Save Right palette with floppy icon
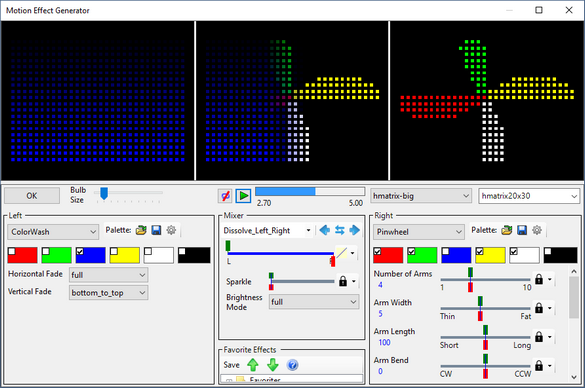 [x=522, y=230]
